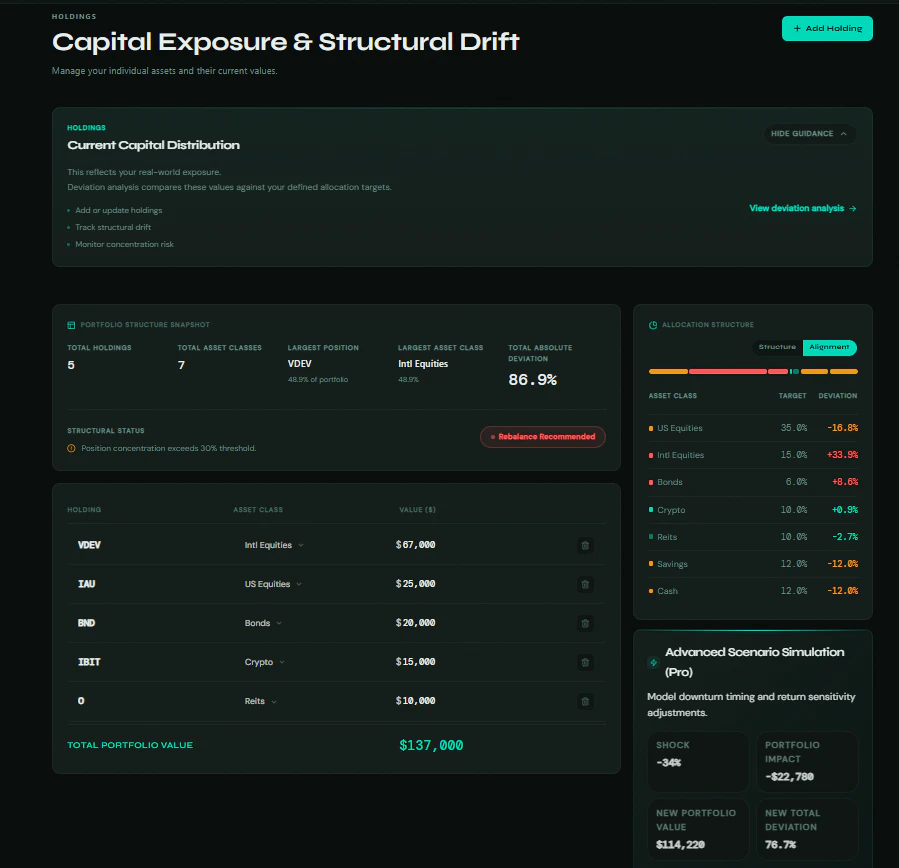Click the Allocation Structure pie icon
Image resolution: width=899 pixels, height=868 pixels.
652,325
